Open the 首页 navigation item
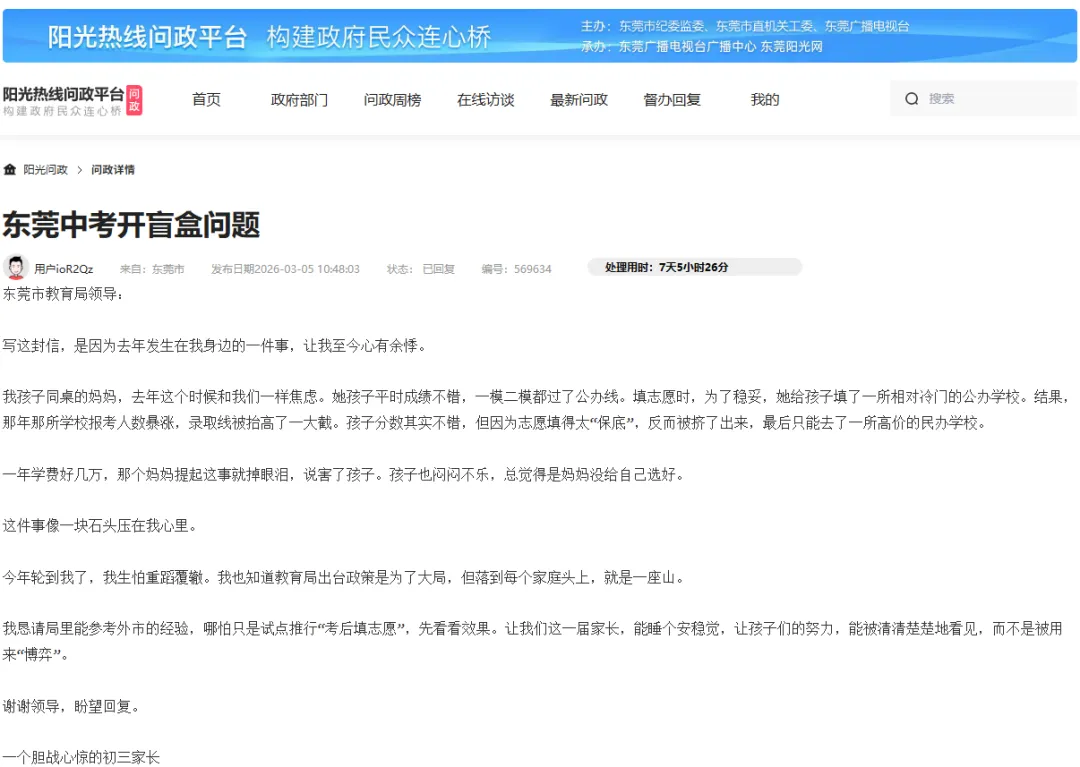Screen dimensions: 1080x767 point(206,99)
